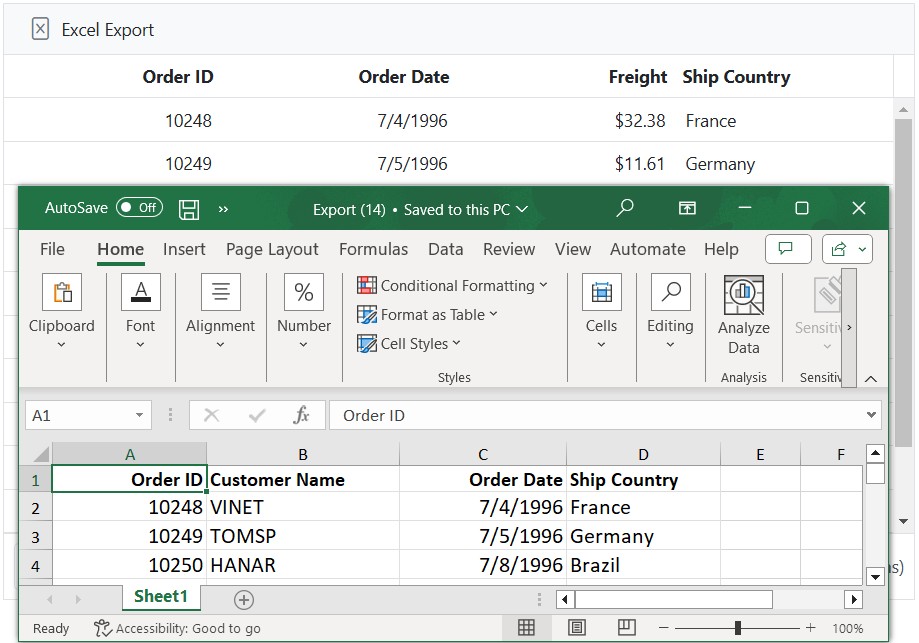Click horizontal scrollbar right arrow
919x643 pixels.
pos(853,599)
